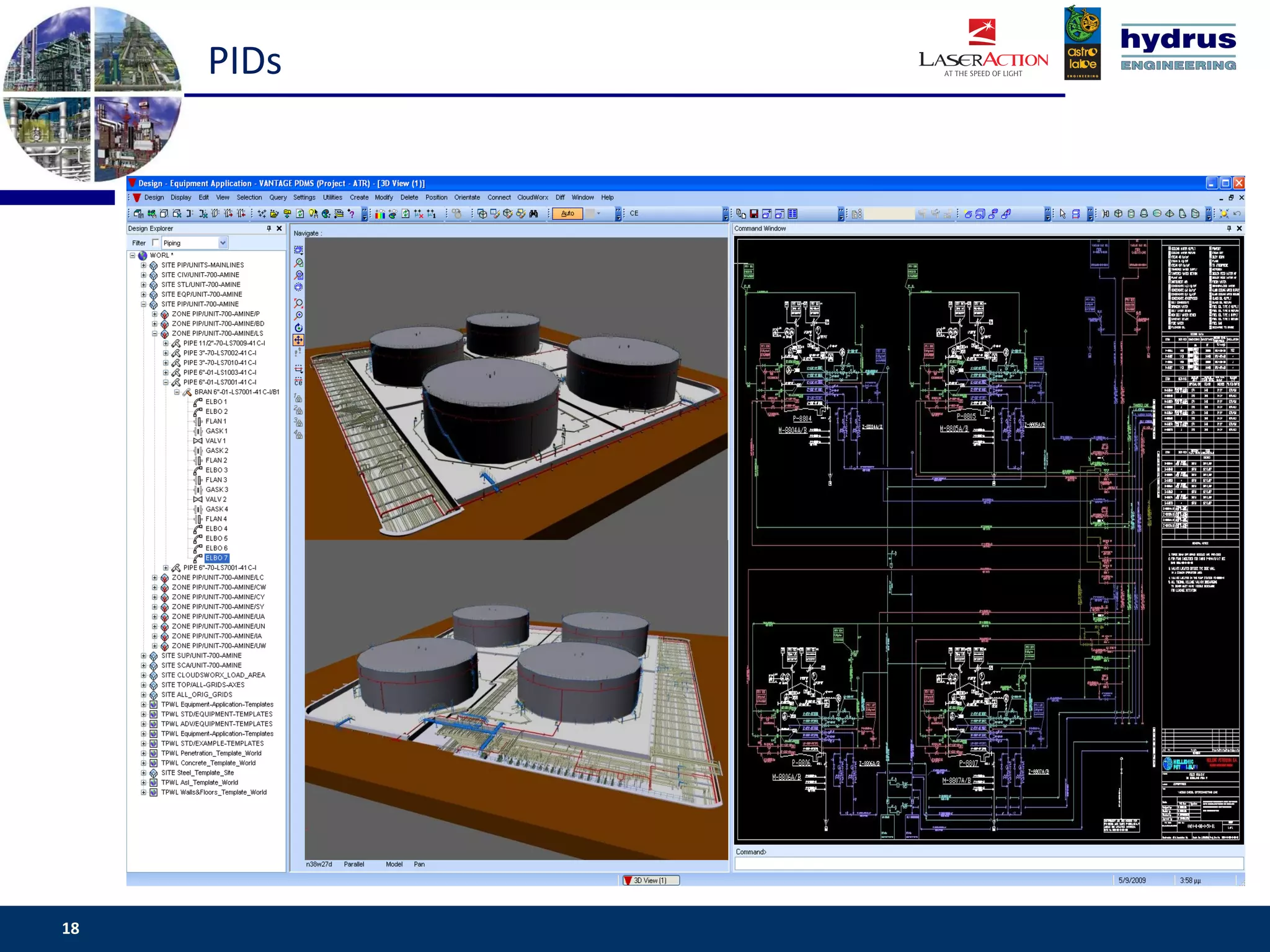Select GASK 3 tree item
The height and width of the screenshot is (952, 1270).
[x=217, y=490]
